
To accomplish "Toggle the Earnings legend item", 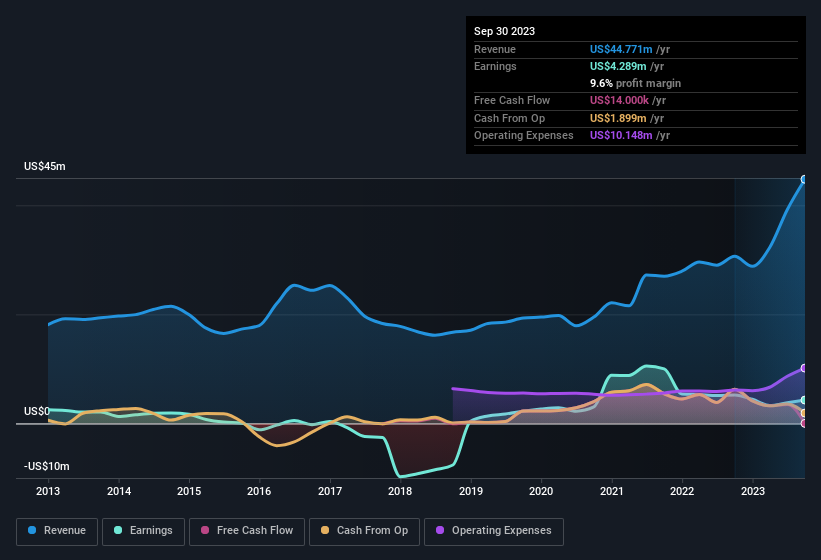I will 144,531.
